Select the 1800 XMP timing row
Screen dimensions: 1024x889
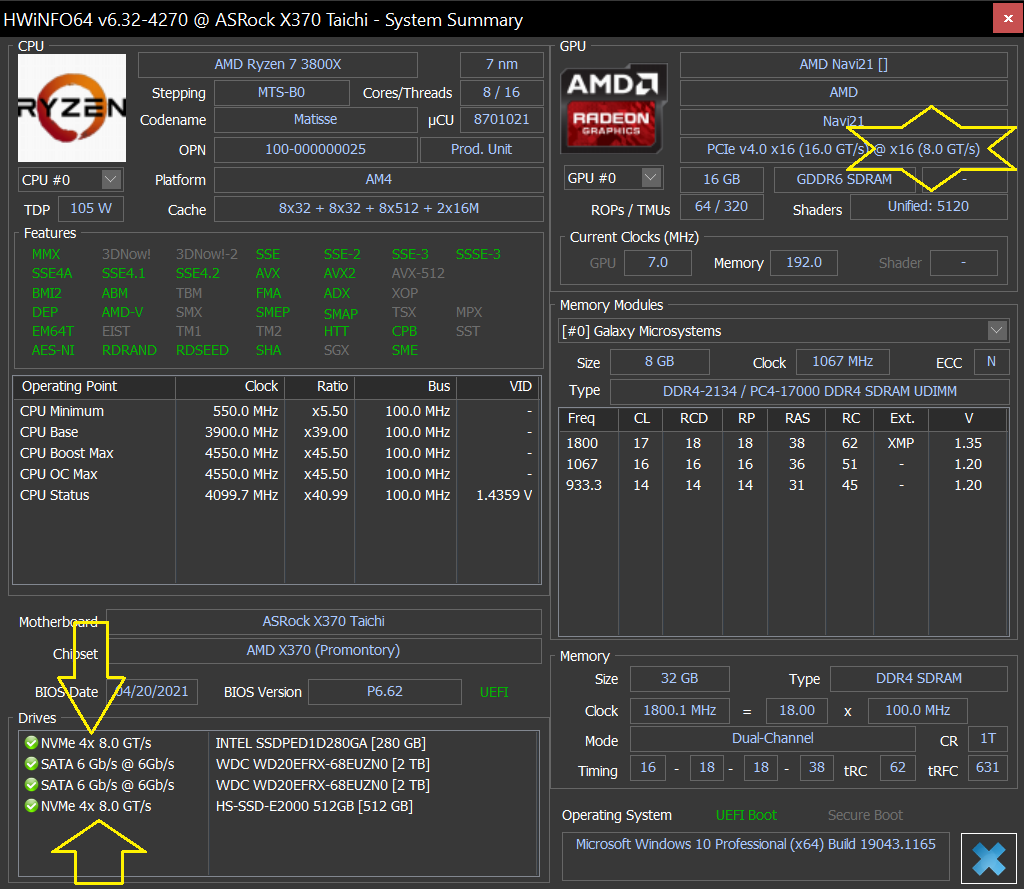click(x=783, y=443)
